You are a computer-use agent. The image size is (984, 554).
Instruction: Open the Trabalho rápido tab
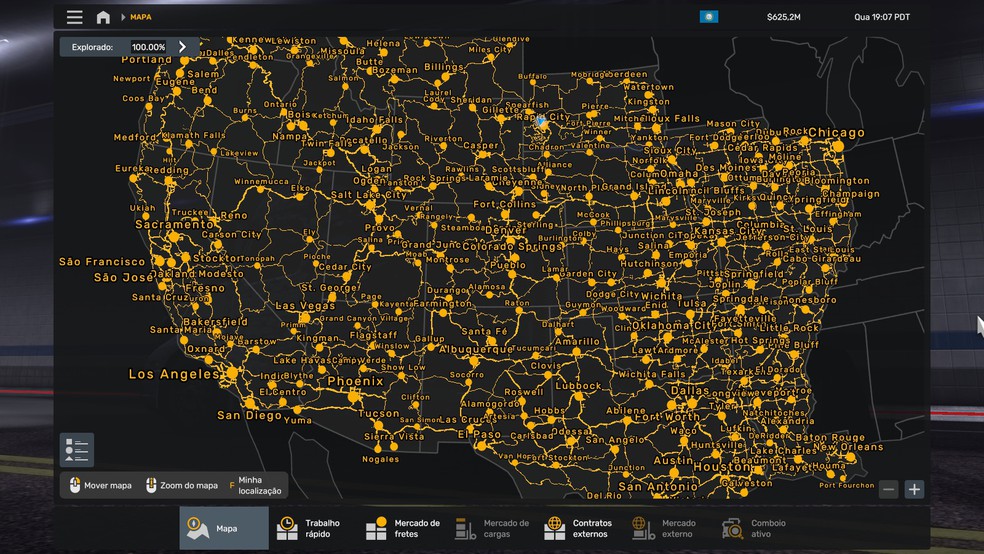pos(313,528)
